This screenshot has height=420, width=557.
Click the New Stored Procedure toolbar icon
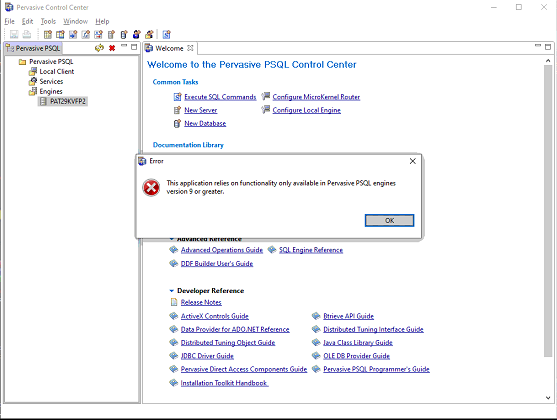click(73, 34)
